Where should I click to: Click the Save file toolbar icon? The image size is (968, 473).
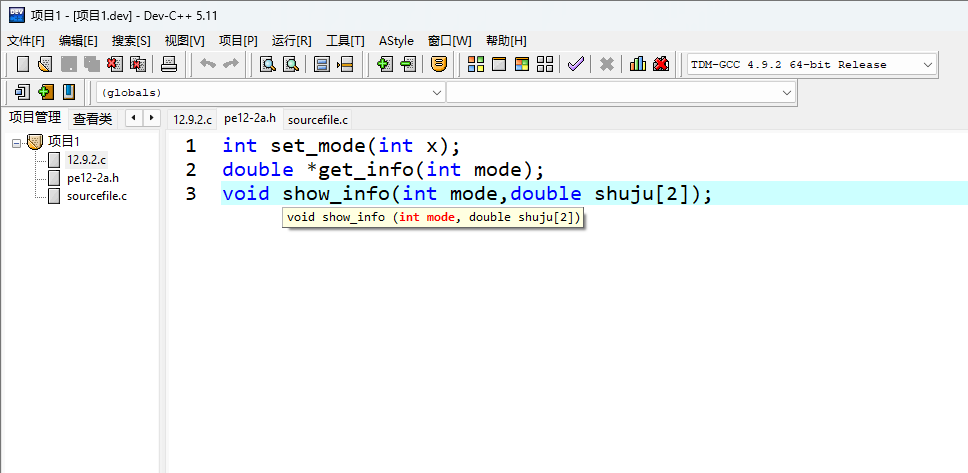pyautogui.click(x=69, y=64)
